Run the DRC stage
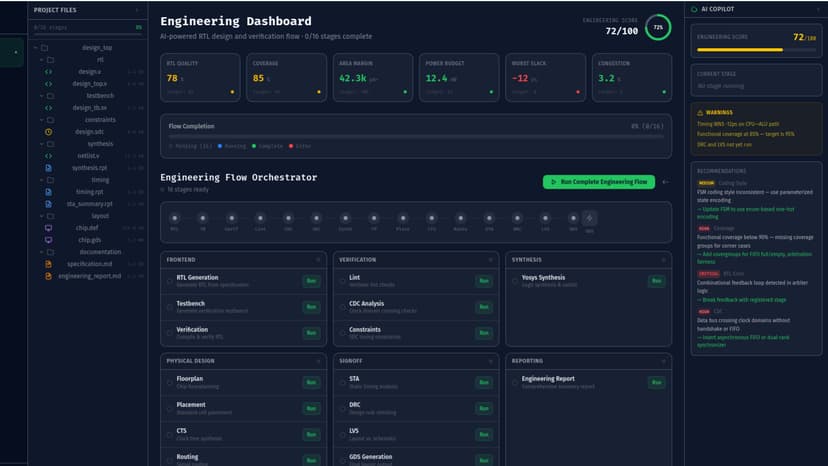828x466 pixels. [484, 408]
